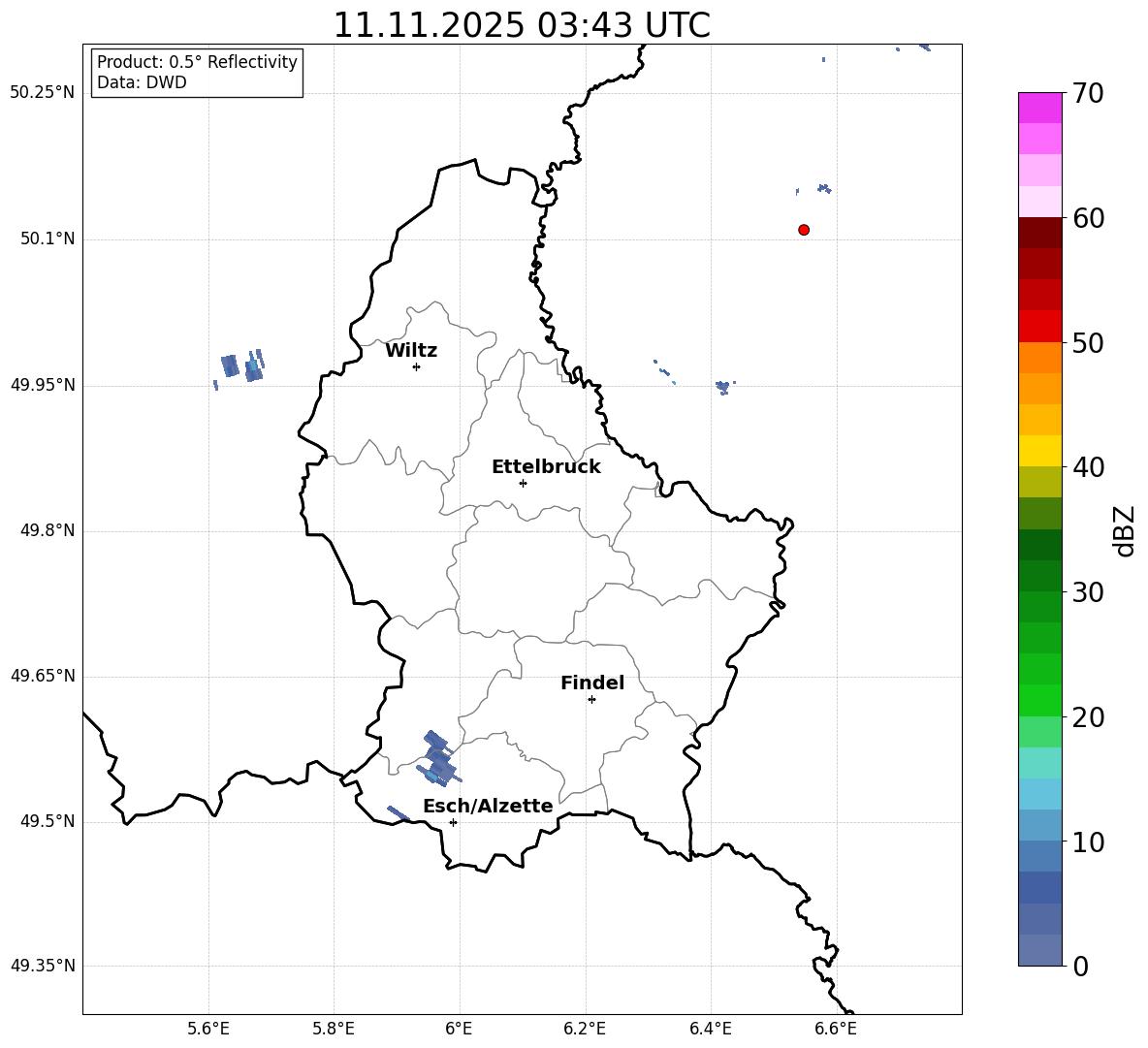Screen dimensions: 1148x1048
Task: Click 'Product: 0.5° Reflectivity' text
Action: click(197, 62)
